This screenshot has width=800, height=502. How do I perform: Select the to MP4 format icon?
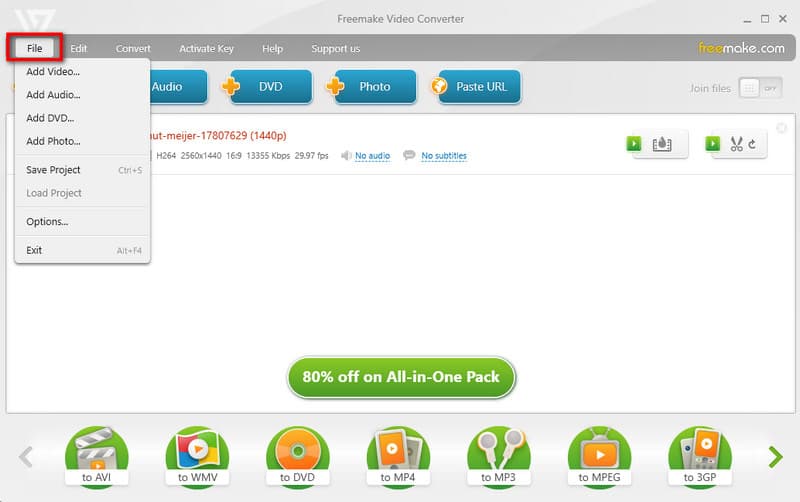point(398,457)
